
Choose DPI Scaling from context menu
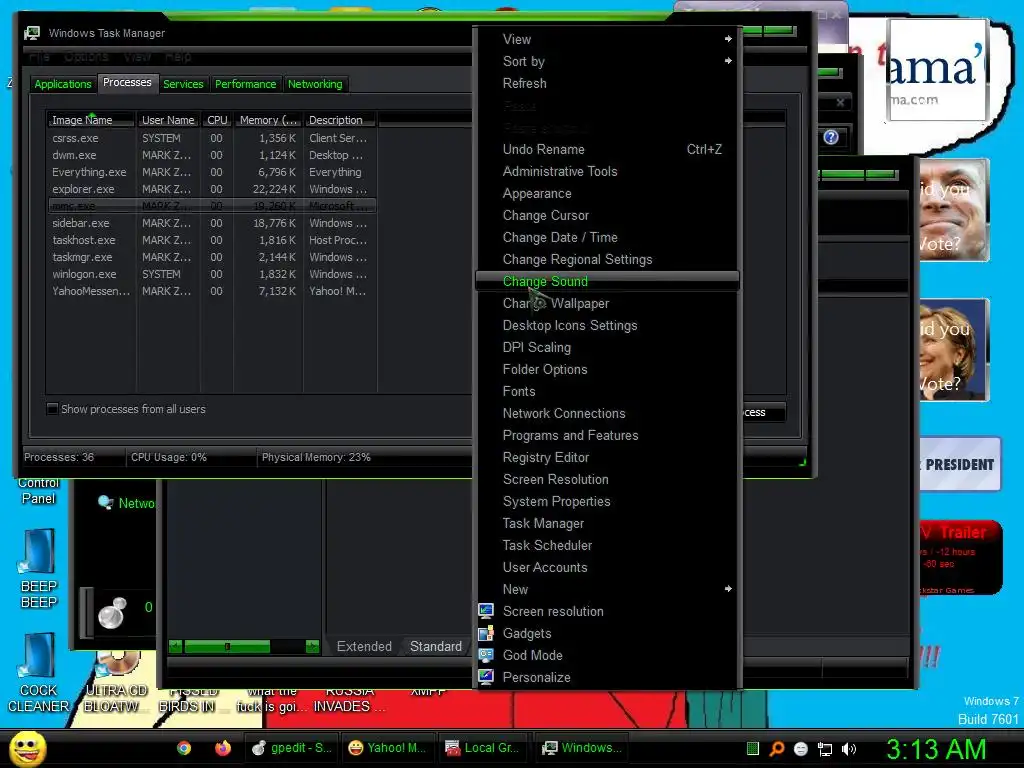[607, 347]
